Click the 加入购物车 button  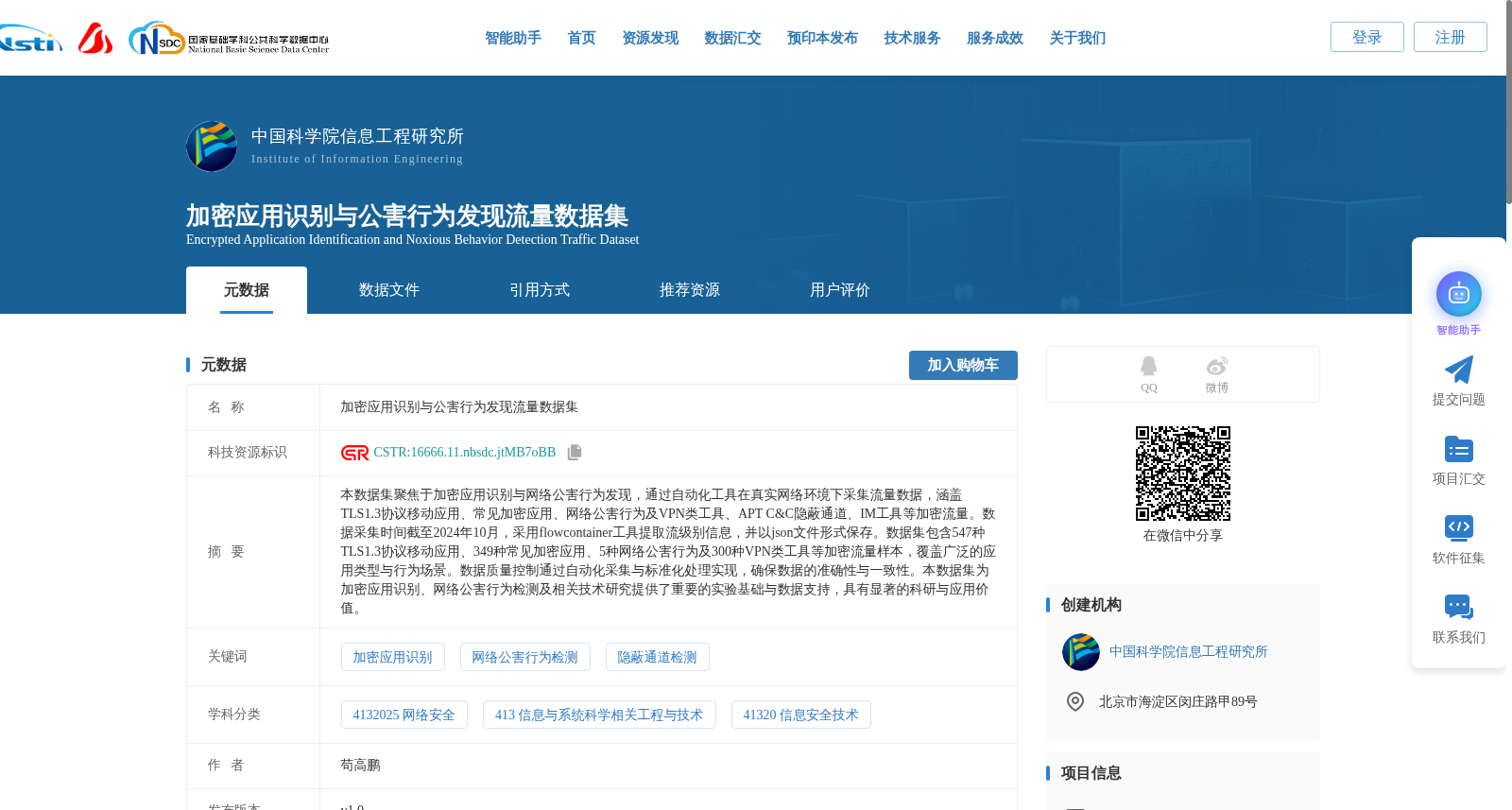point(963,365)
